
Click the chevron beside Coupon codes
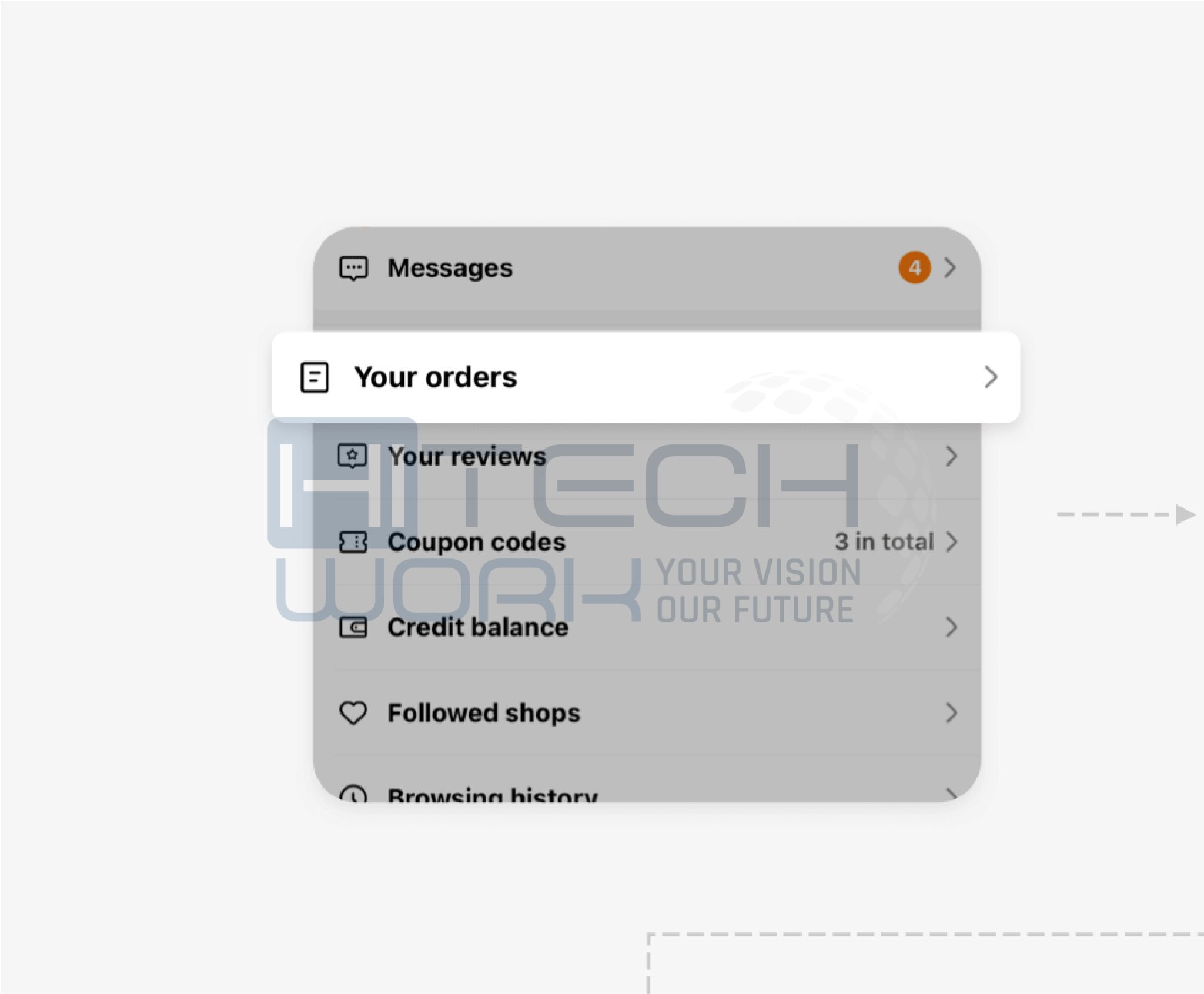click(951, 542)
